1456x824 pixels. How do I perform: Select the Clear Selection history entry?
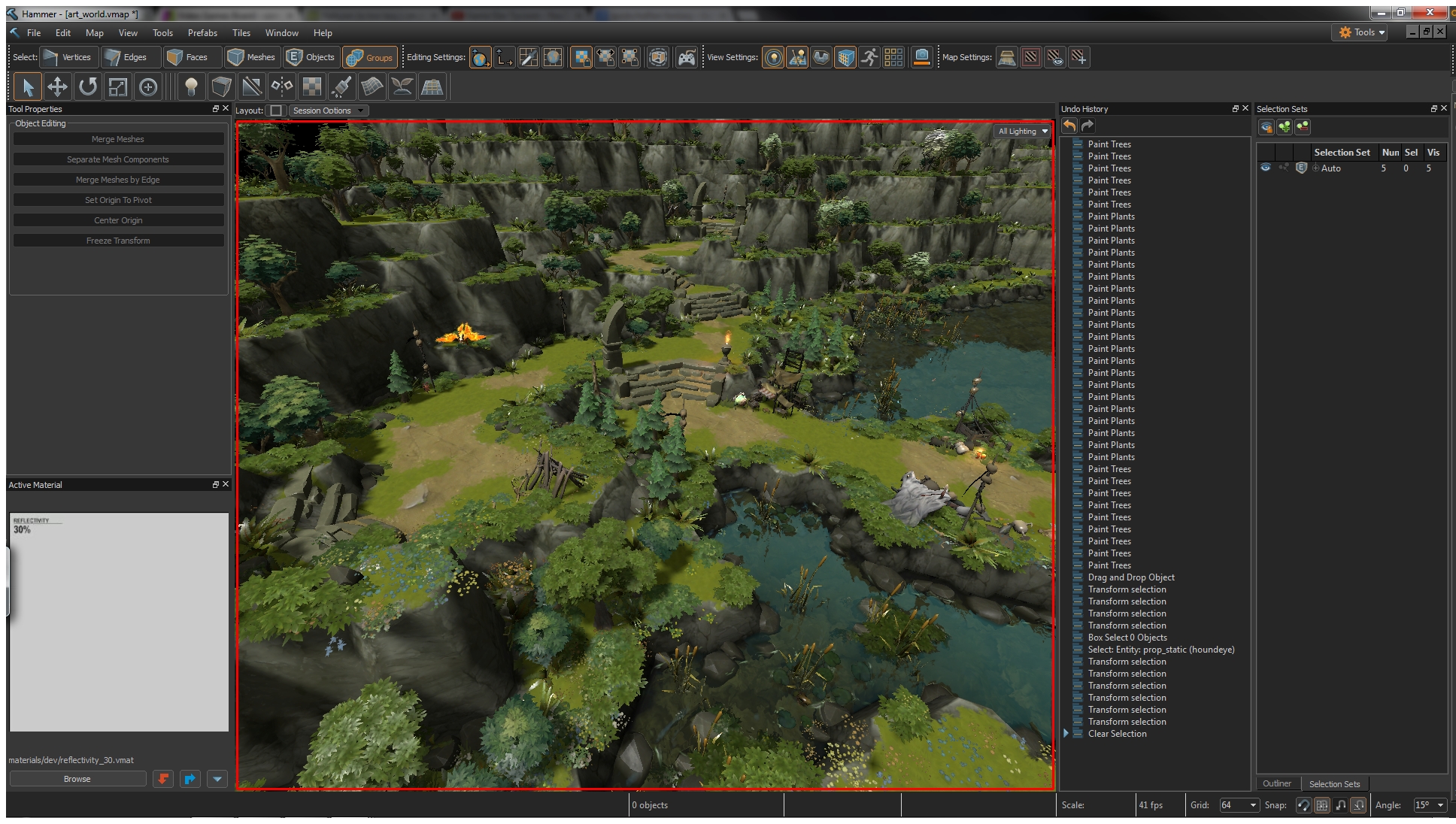click(x=1117, y=734)
